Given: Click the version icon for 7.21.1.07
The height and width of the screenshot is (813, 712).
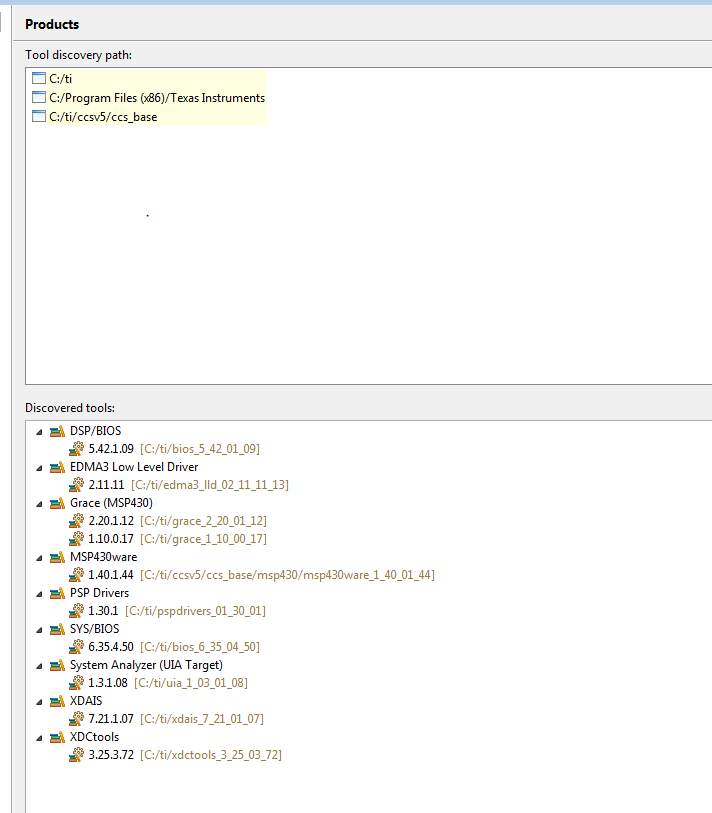Looking at the screenshot, I should pos(76,719).
